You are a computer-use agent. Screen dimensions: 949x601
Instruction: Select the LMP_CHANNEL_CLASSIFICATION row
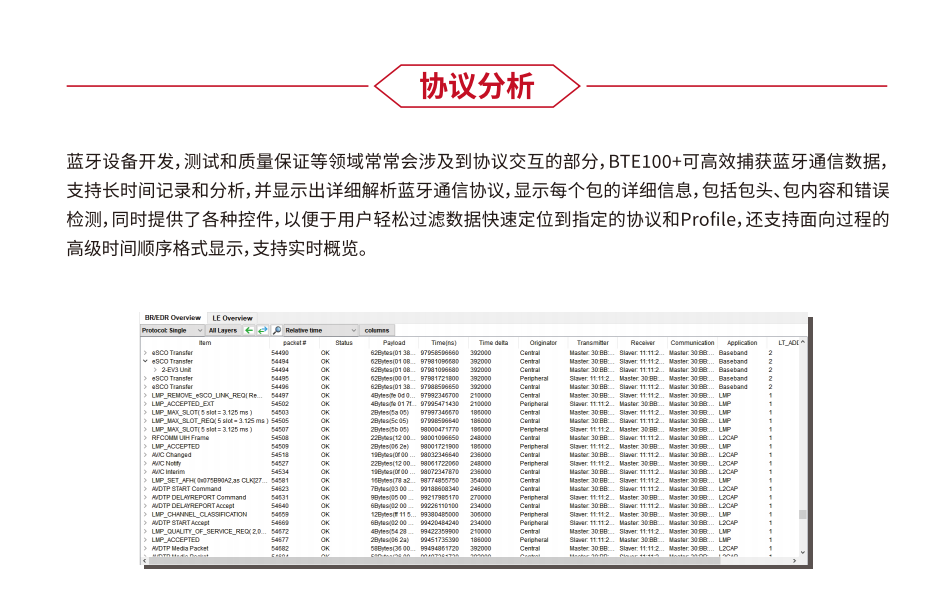click(199, 514)
